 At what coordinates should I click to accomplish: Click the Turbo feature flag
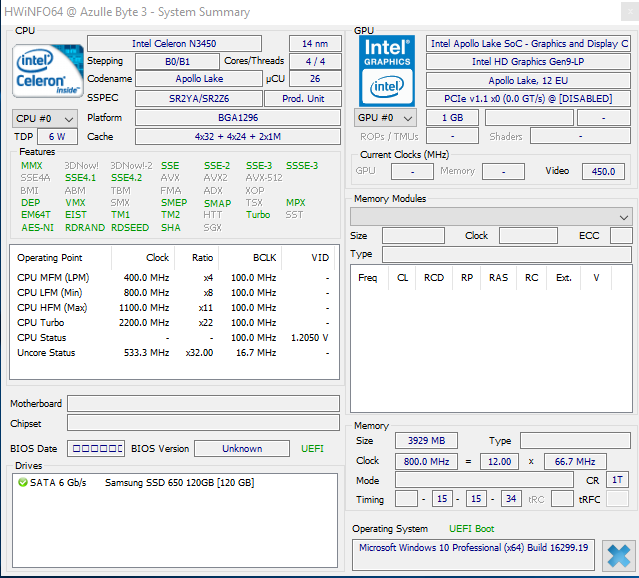[x=258, y=215]
